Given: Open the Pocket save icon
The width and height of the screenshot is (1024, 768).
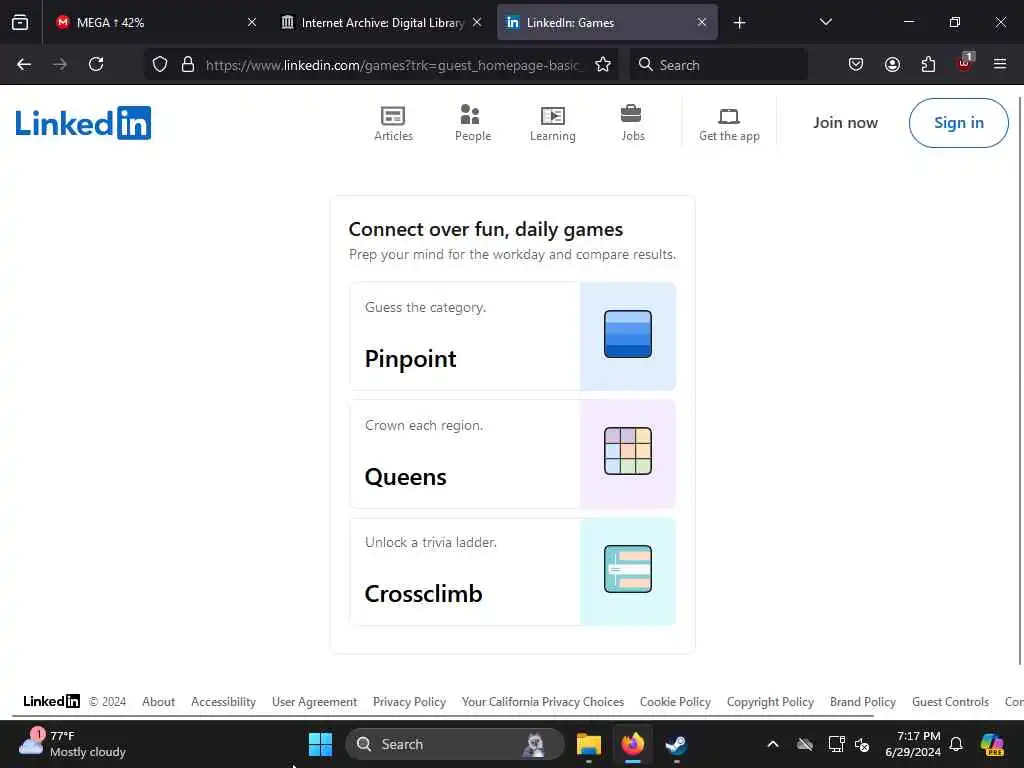Looking at the screenshot, I should coord(856,65).
